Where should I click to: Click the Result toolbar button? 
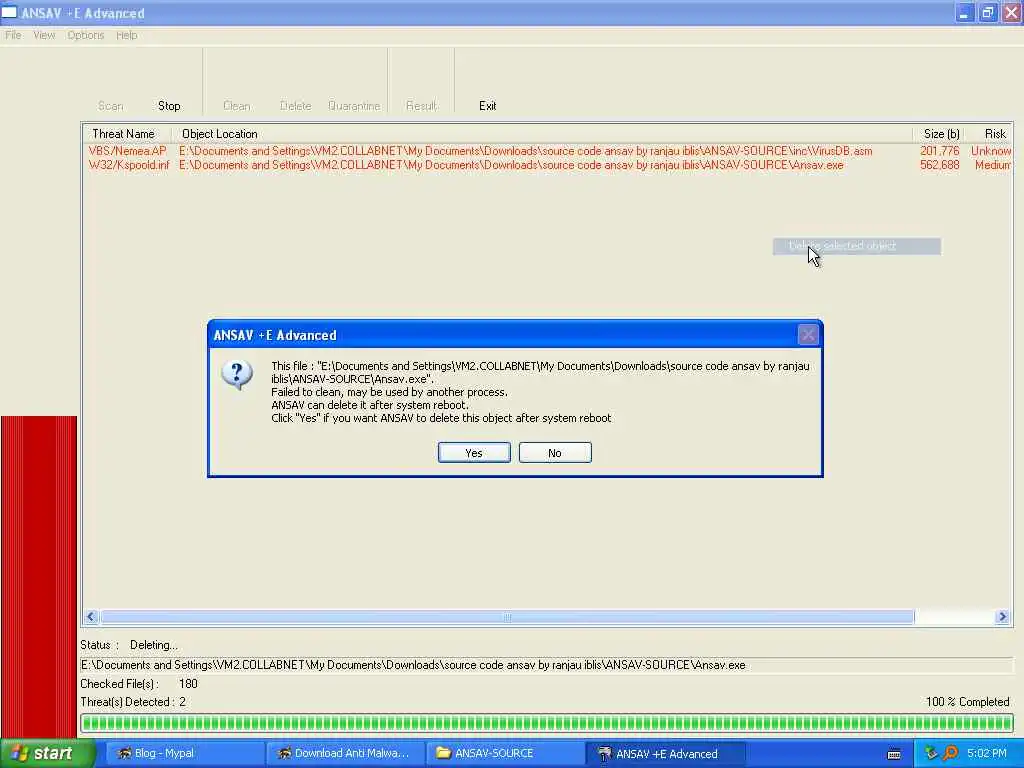point(421,106)
